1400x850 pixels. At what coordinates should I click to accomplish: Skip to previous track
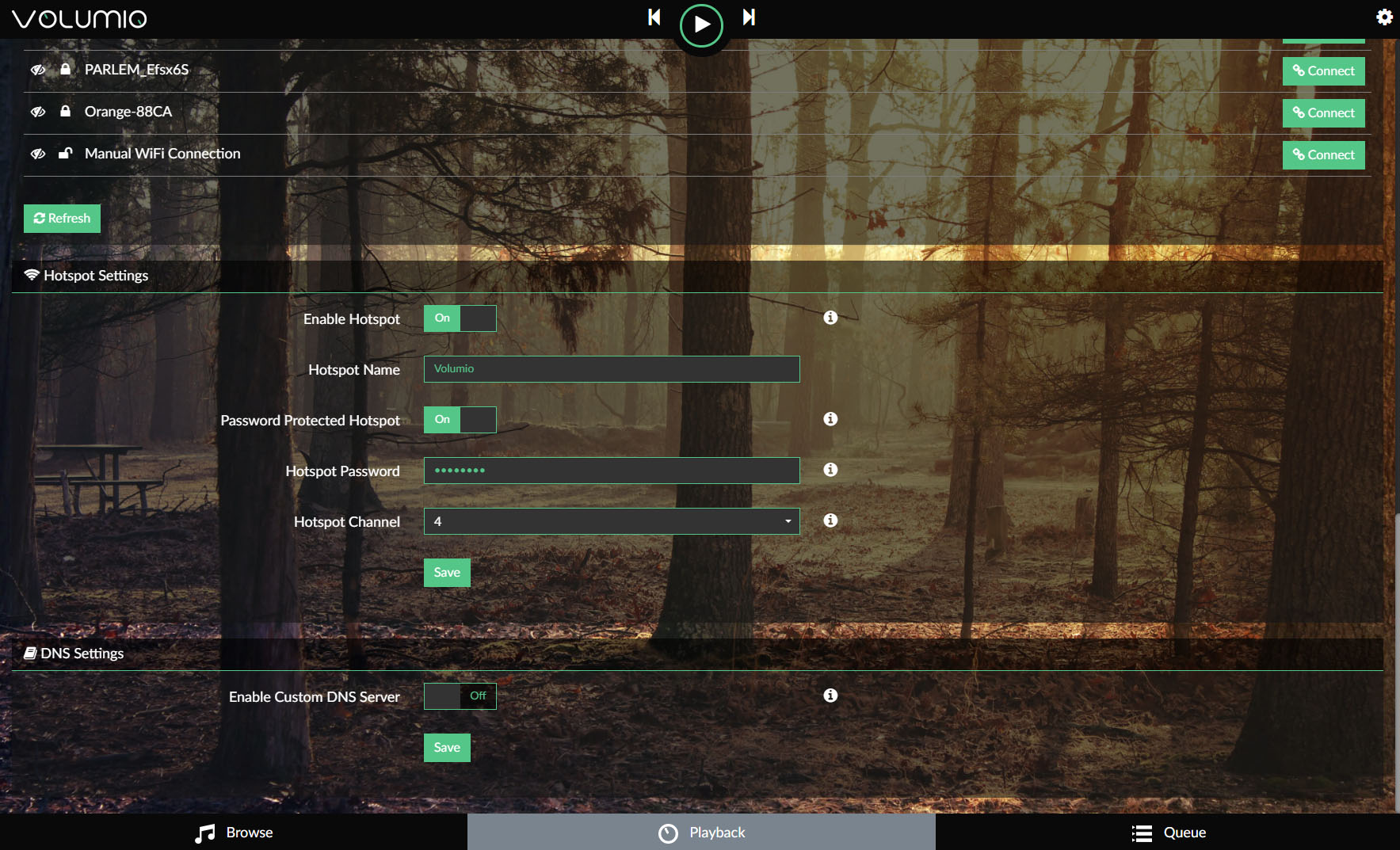point(654,17)
